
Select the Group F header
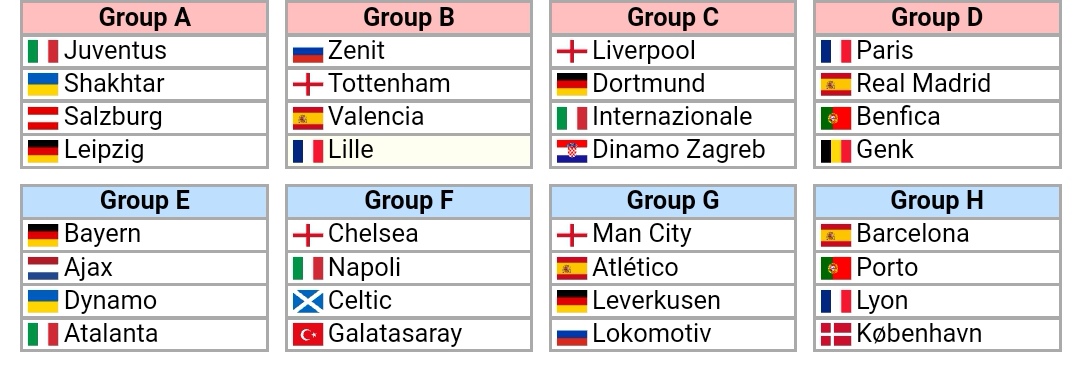(x=409, y=201)
